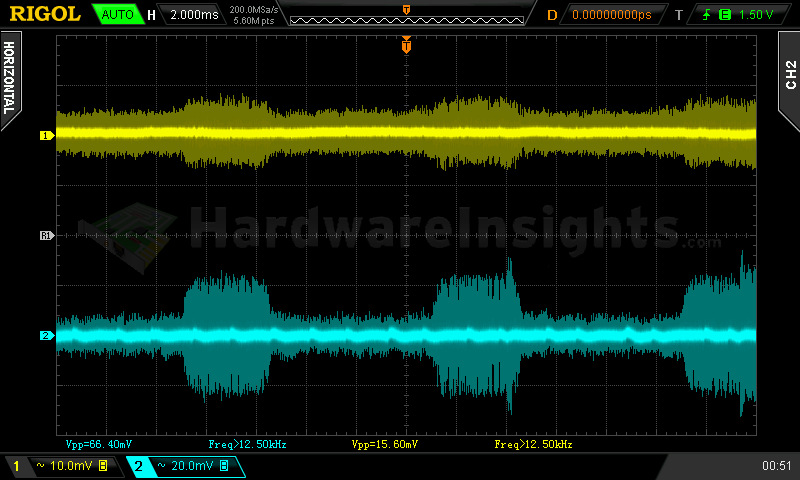This screenshot has width=800, height=480.
Task: Select the rising edge trigger icon
Action: tap(707, 15)
